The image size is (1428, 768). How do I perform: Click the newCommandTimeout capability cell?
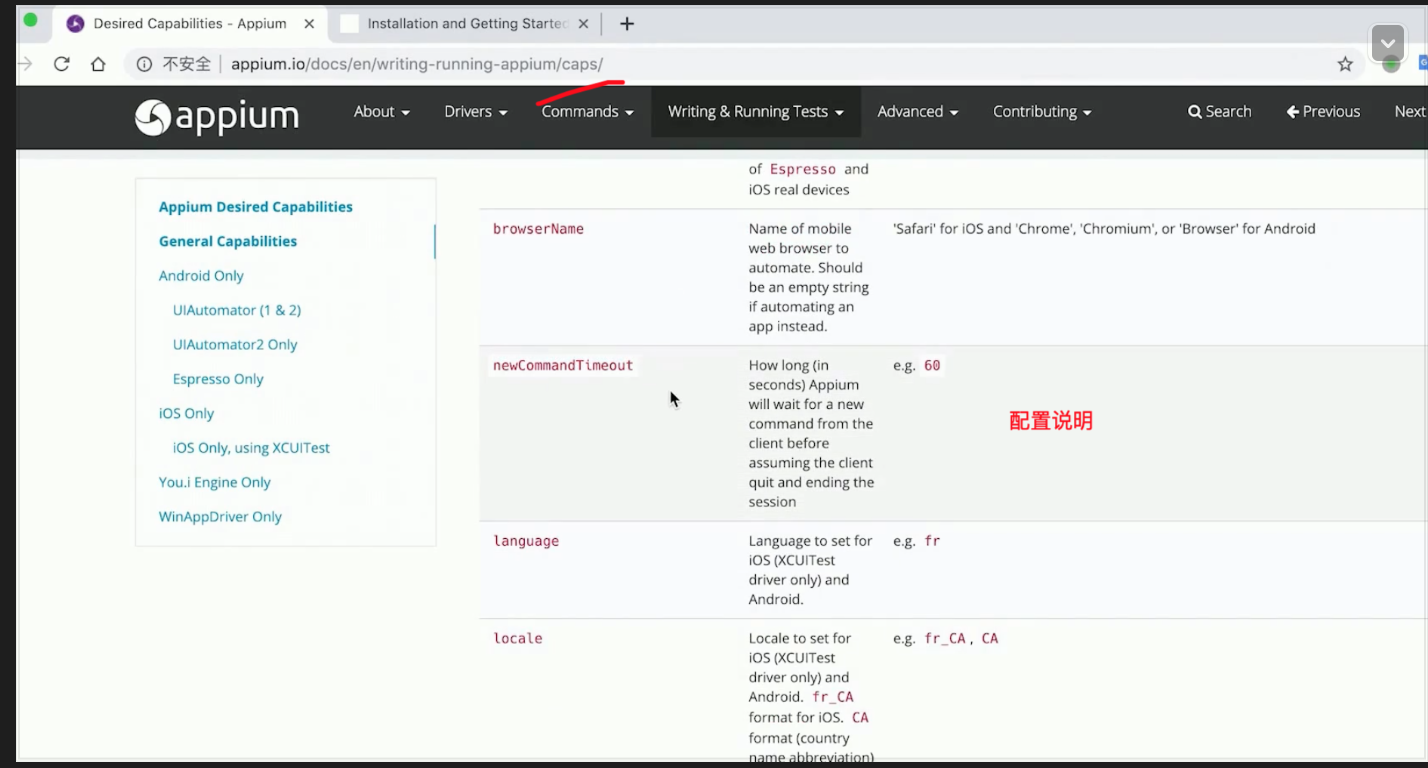click(x=563, y=366)
